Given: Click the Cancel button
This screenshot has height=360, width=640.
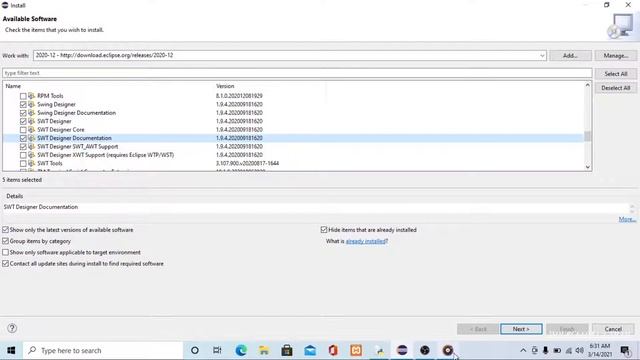Looking at the screenshot, I should 613,329.
